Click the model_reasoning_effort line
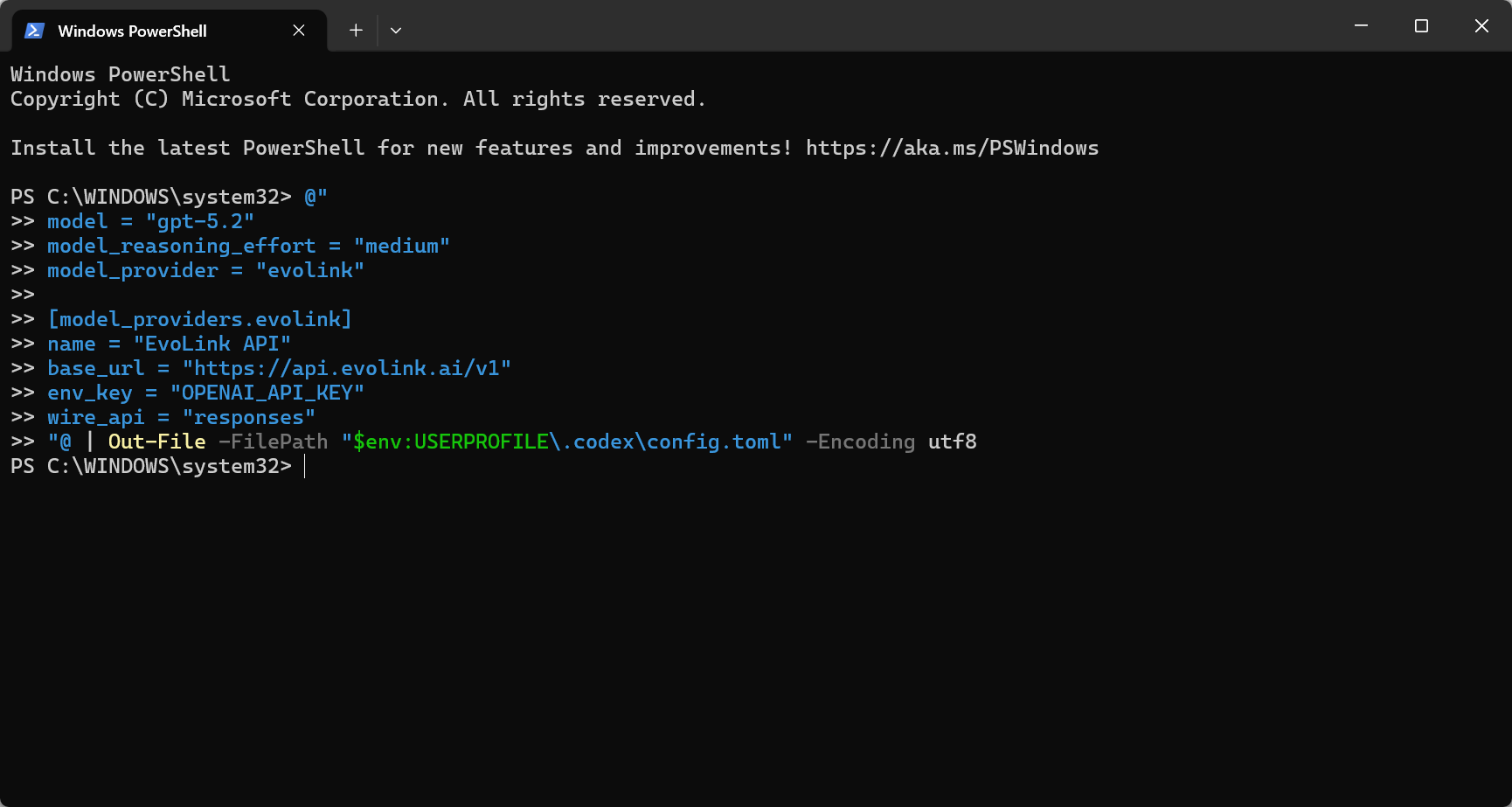Screen dimensions: 1512x807 tap(182, 246)
